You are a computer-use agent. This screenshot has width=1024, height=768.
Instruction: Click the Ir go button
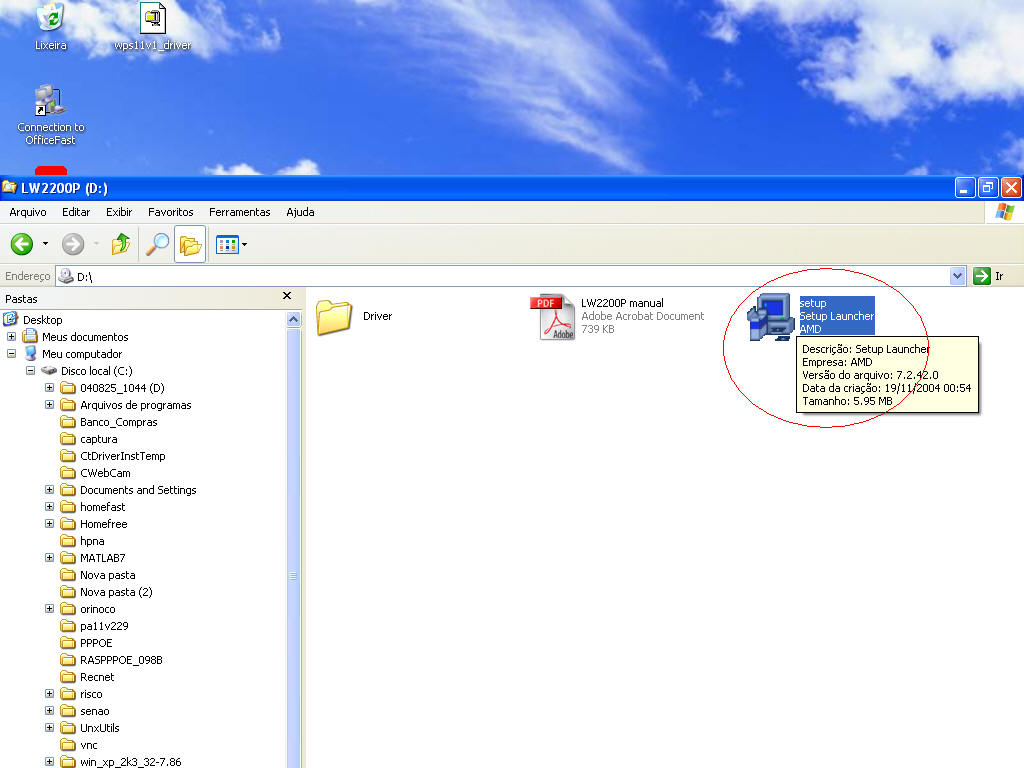988,276
